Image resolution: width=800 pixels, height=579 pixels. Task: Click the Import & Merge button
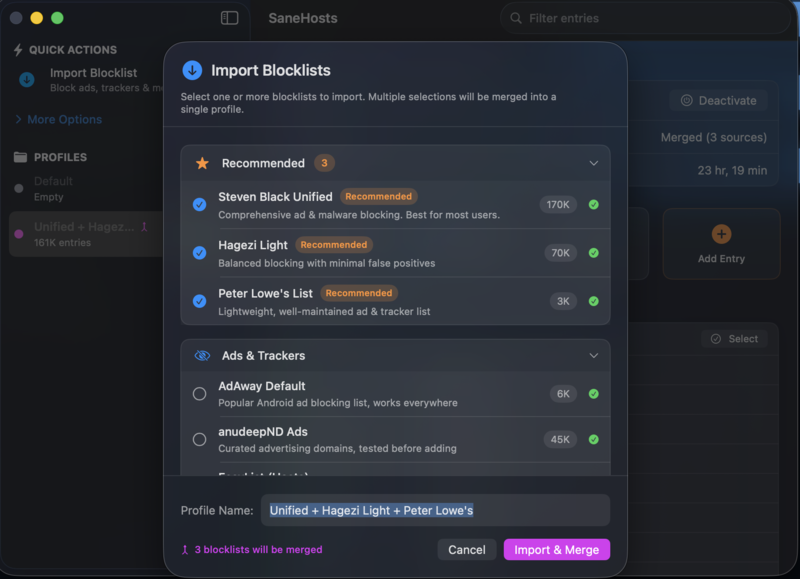point(556,549)
